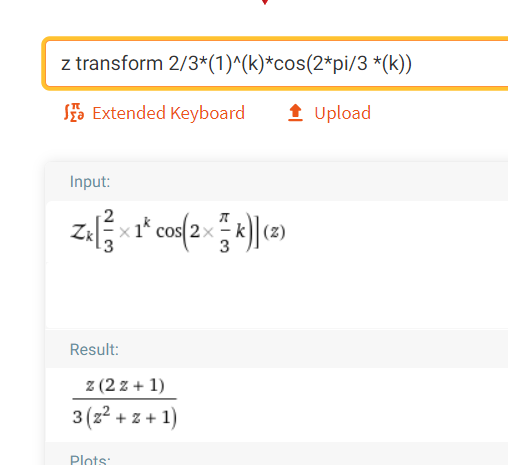This screenshot has height=465, width=508.
Task: Click the numerator z(2z+1) of the result
Action: point(125,386)
